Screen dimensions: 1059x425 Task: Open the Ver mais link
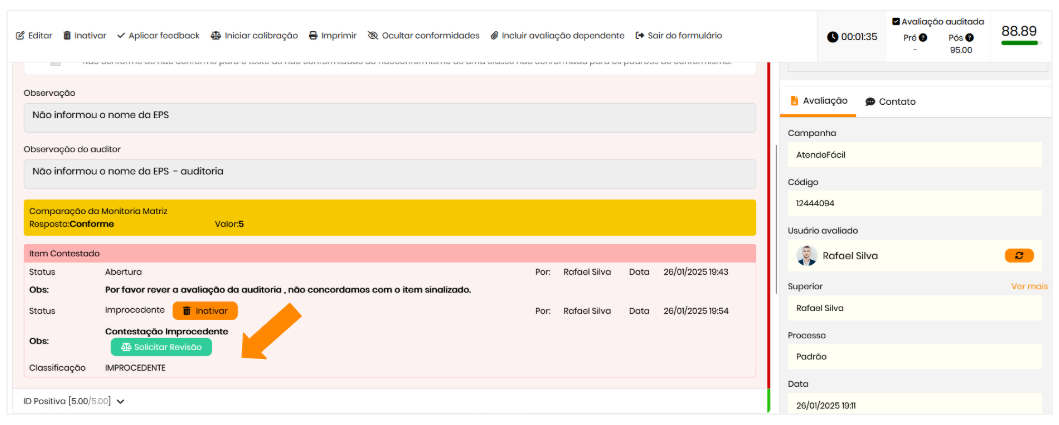[x=1029, y=286]
